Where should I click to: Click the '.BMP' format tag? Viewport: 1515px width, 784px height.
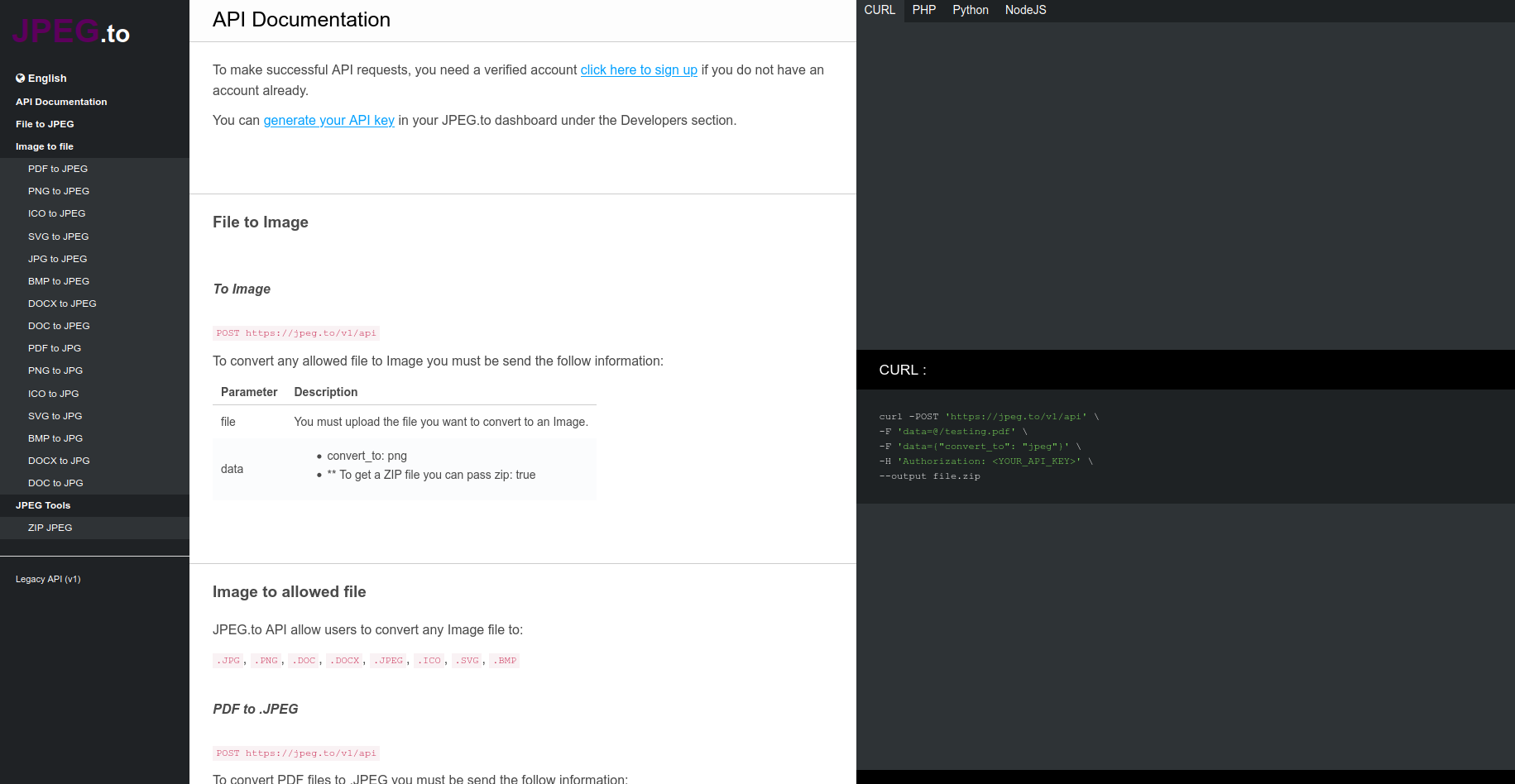pyautogui.click(x=505, y=661)
